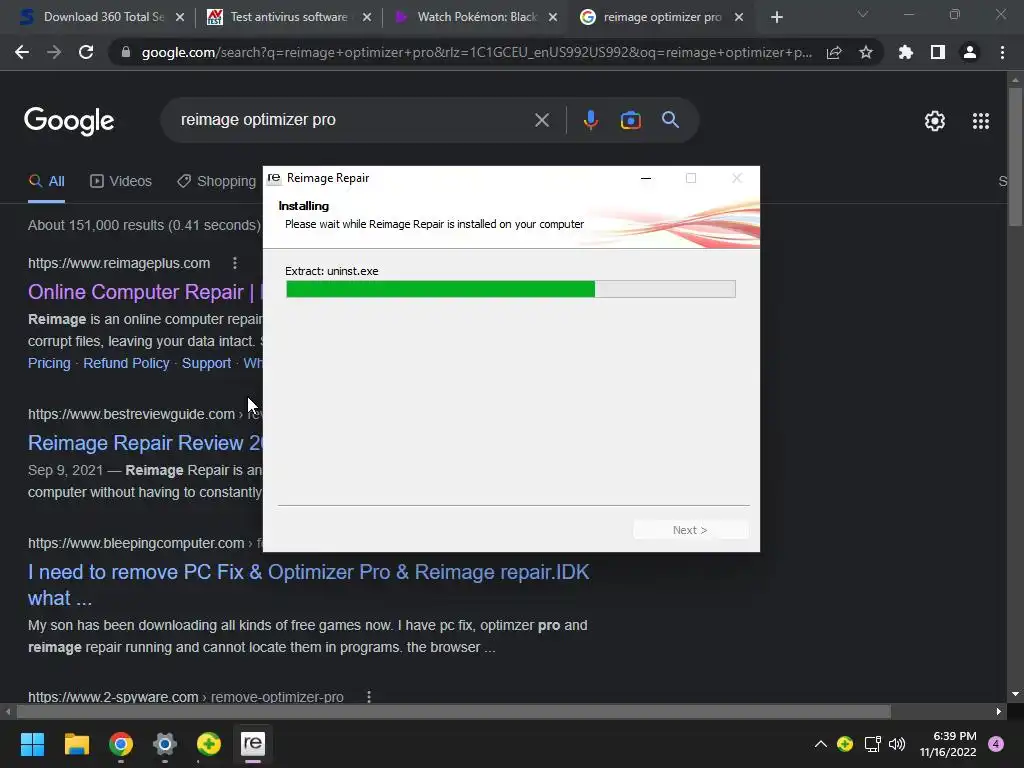This screenshot has height=768, width=1024.
Task: Click 360 Total Security tray icon
Action: (845, 744)
